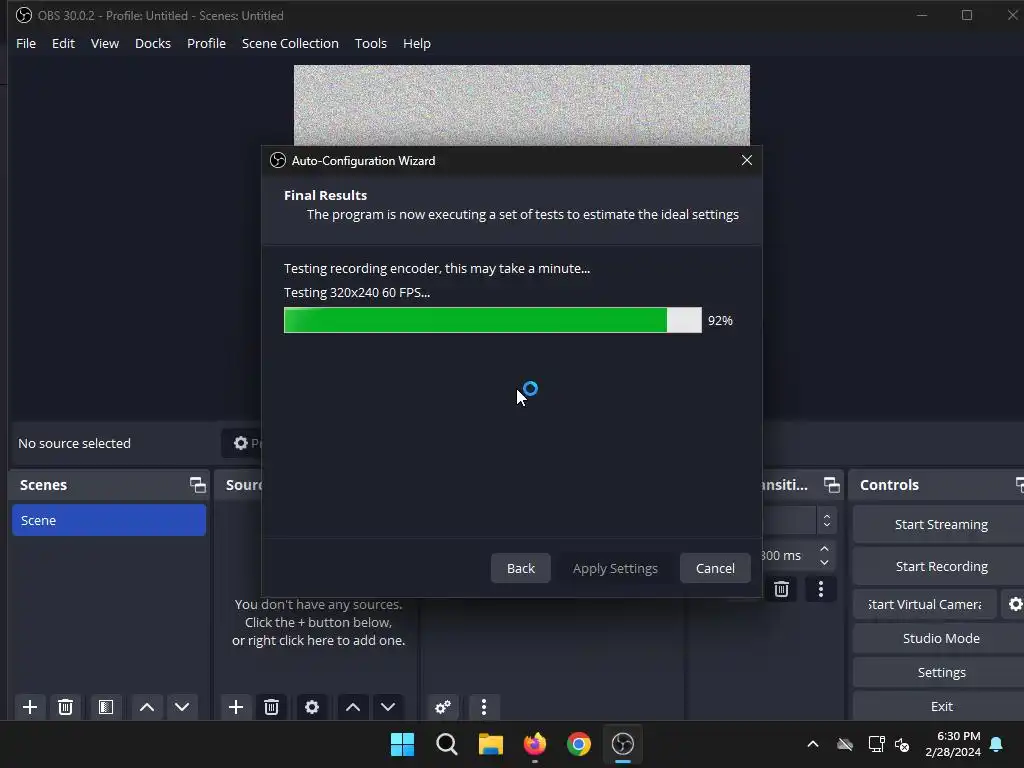Move source up arrow in Sources panel
The width and height of the screenshot is (1024, 768).
[x=353, y=707]
